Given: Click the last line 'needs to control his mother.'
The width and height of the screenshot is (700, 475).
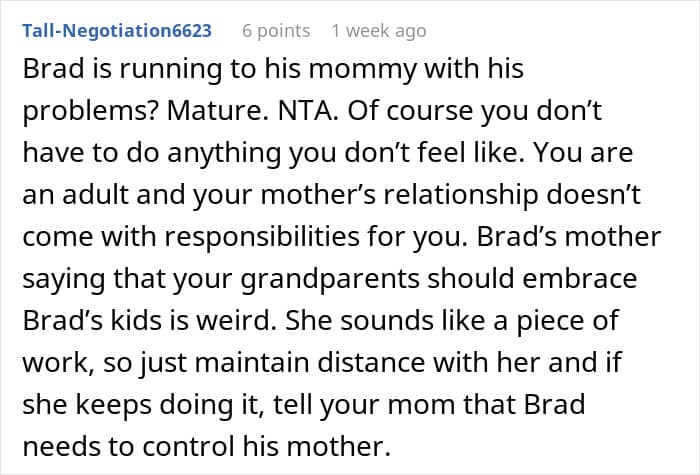Looking at the screenshot, I should 207,446.
